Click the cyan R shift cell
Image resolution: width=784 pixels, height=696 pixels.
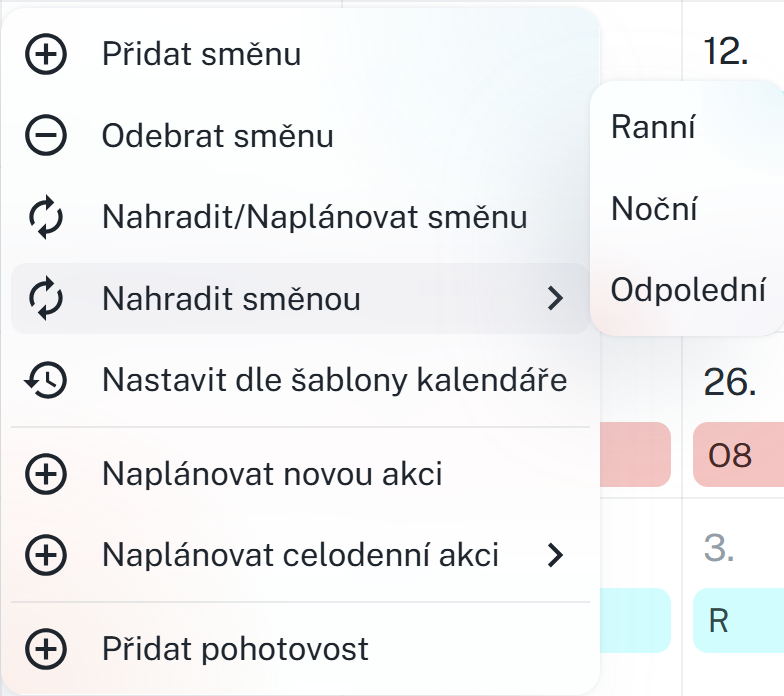(737, 621)
